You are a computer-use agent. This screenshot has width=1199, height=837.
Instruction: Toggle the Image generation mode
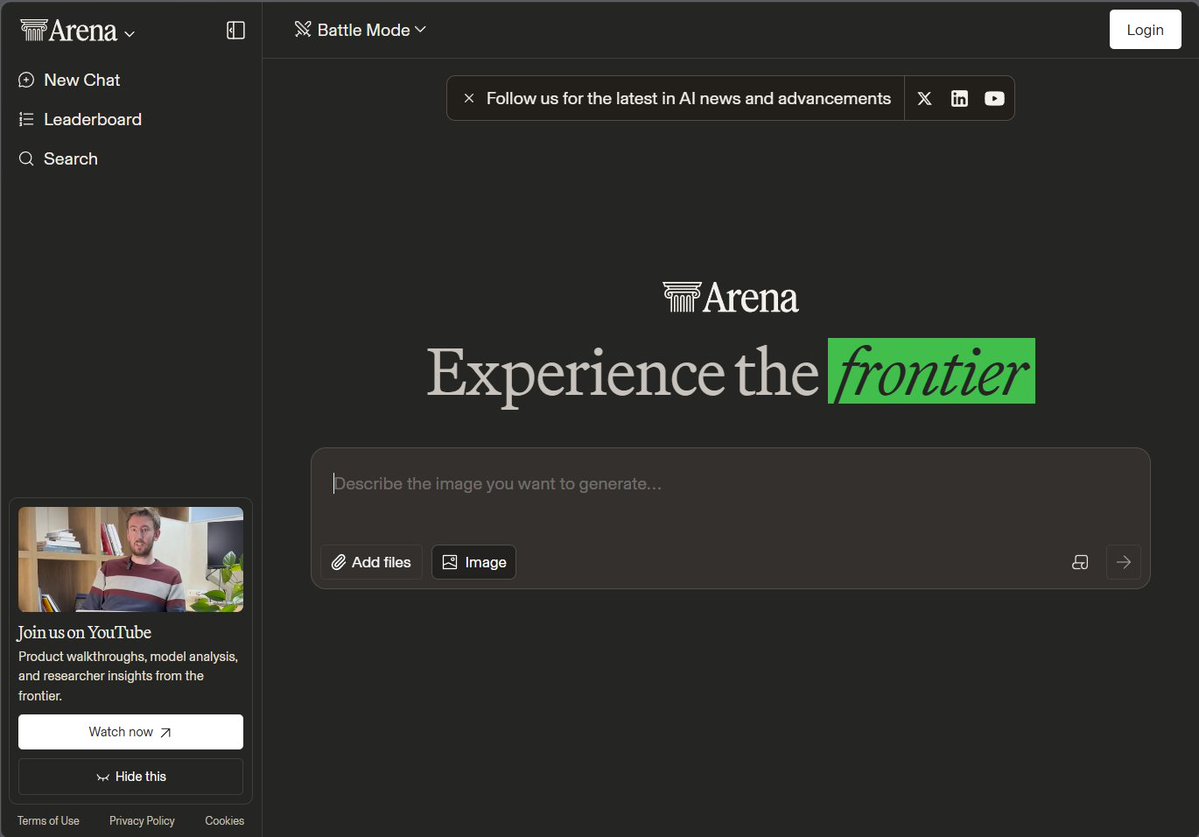point(474,562)
